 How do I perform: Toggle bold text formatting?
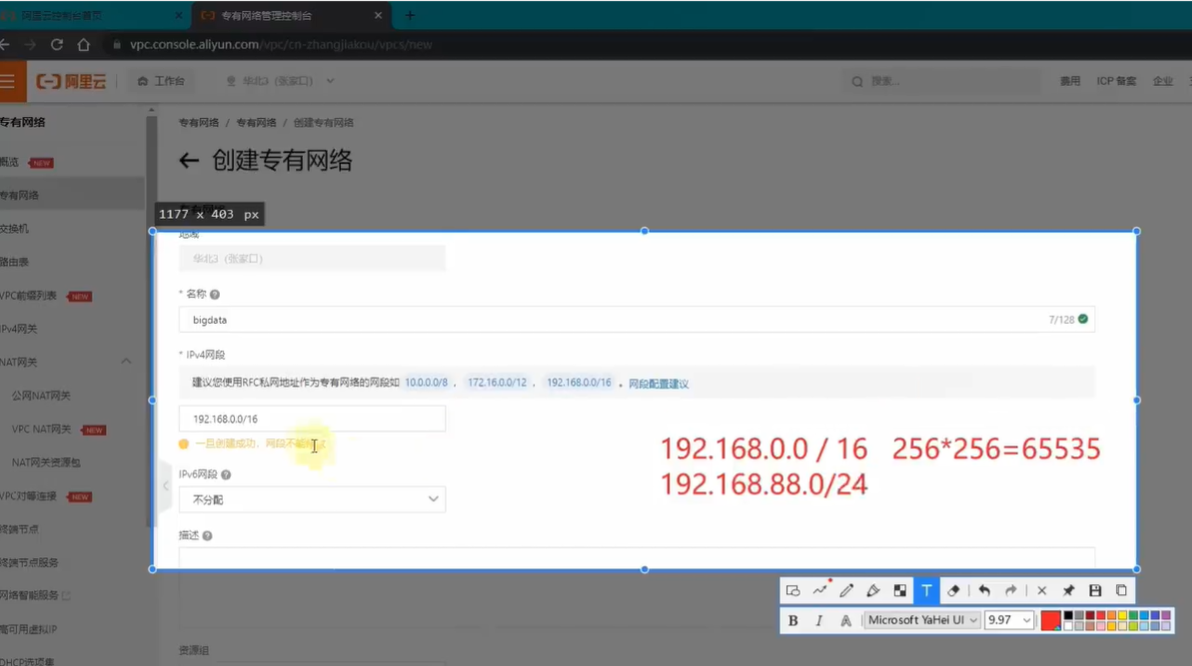click(x=793, y=620)
